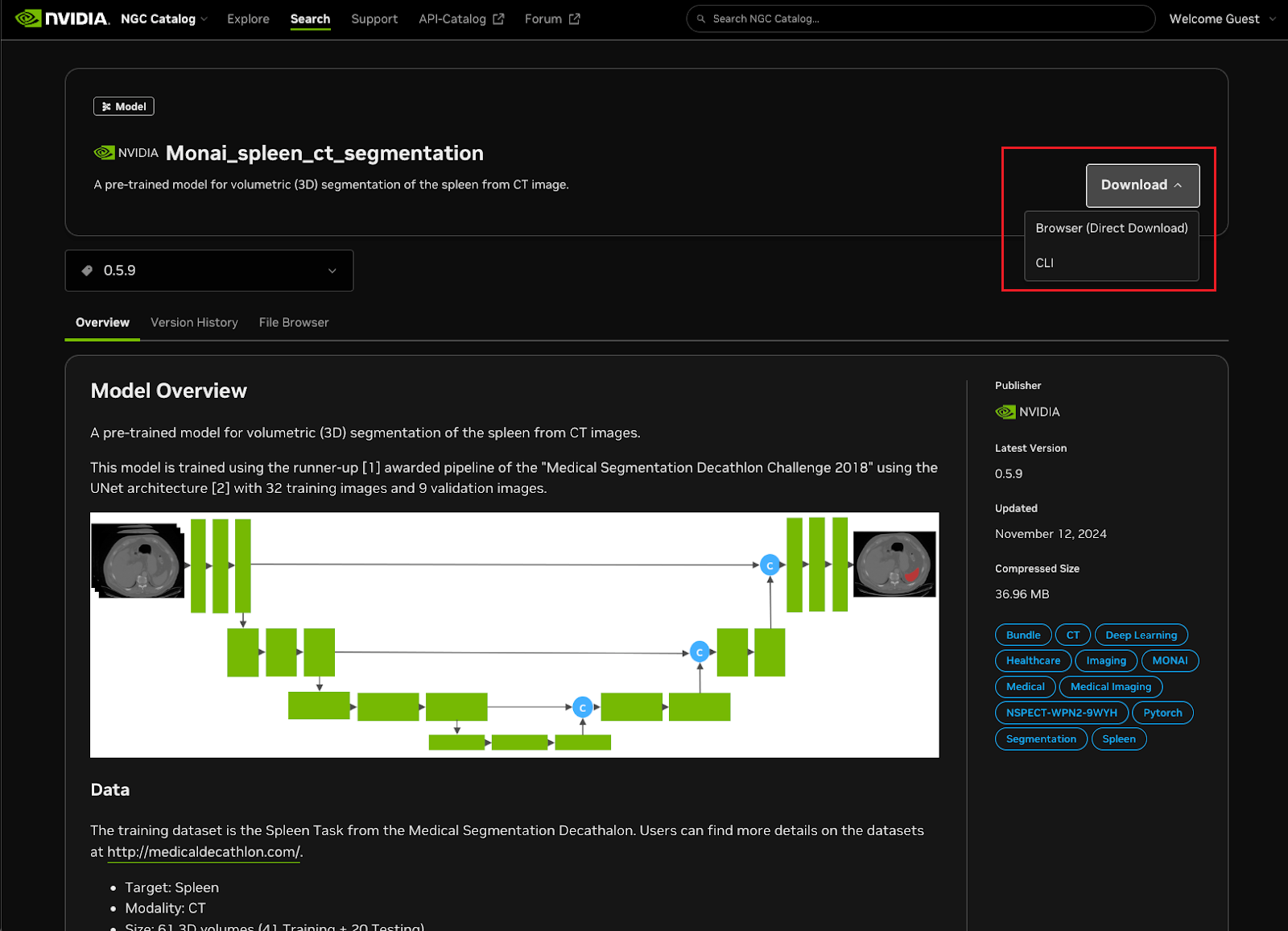Screen dimensions: 1288x931
Task: Click the Healthcare tag
Action: click(1033, 660)
